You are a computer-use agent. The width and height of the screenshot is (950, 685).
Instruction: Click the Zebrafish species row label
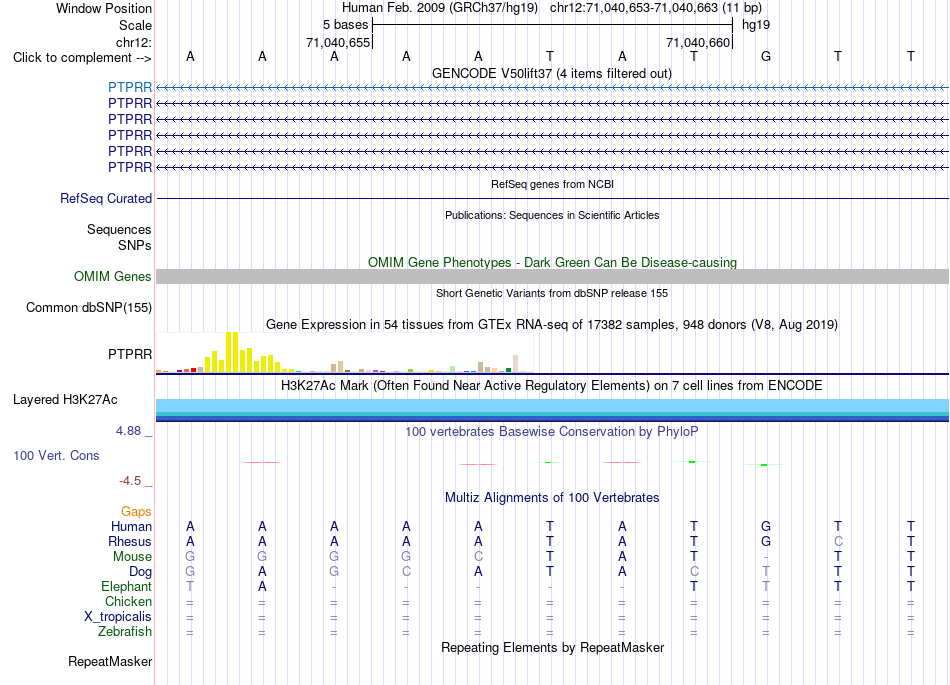click(125, 631)
